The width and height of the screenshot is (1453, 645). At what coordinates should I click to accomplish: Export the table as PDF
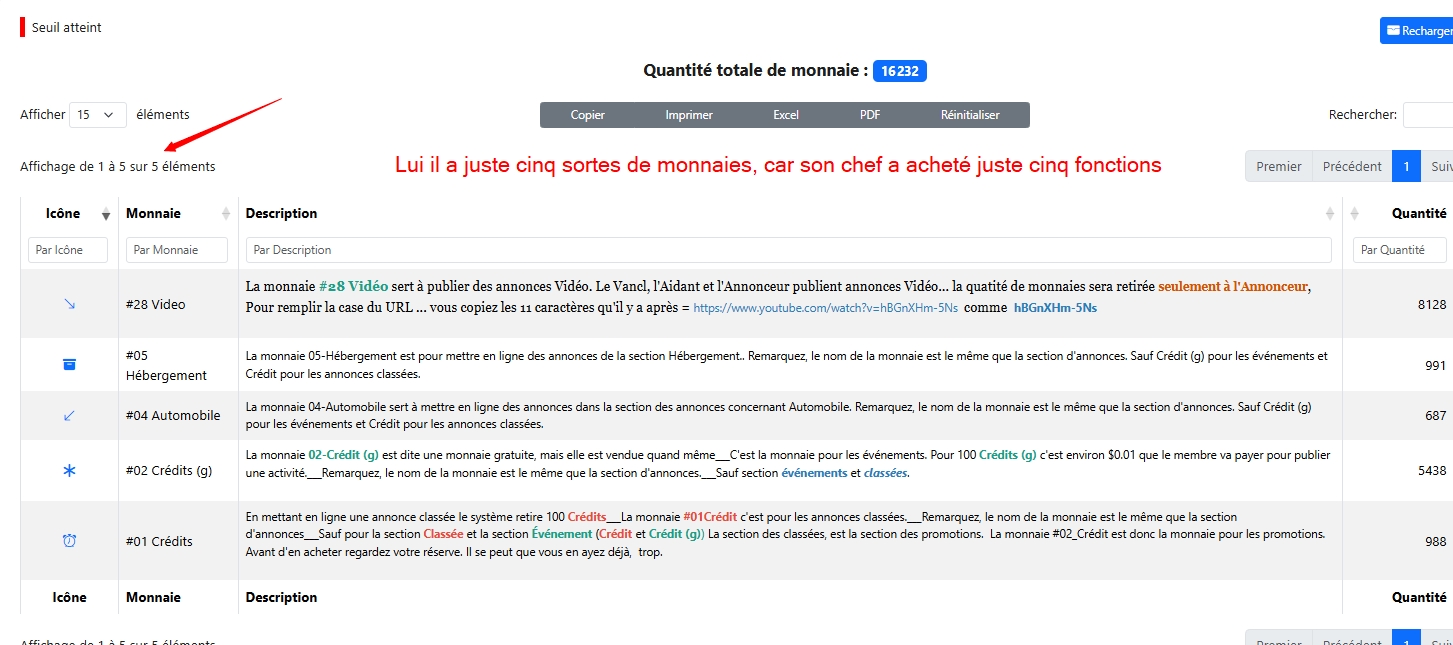870,115
